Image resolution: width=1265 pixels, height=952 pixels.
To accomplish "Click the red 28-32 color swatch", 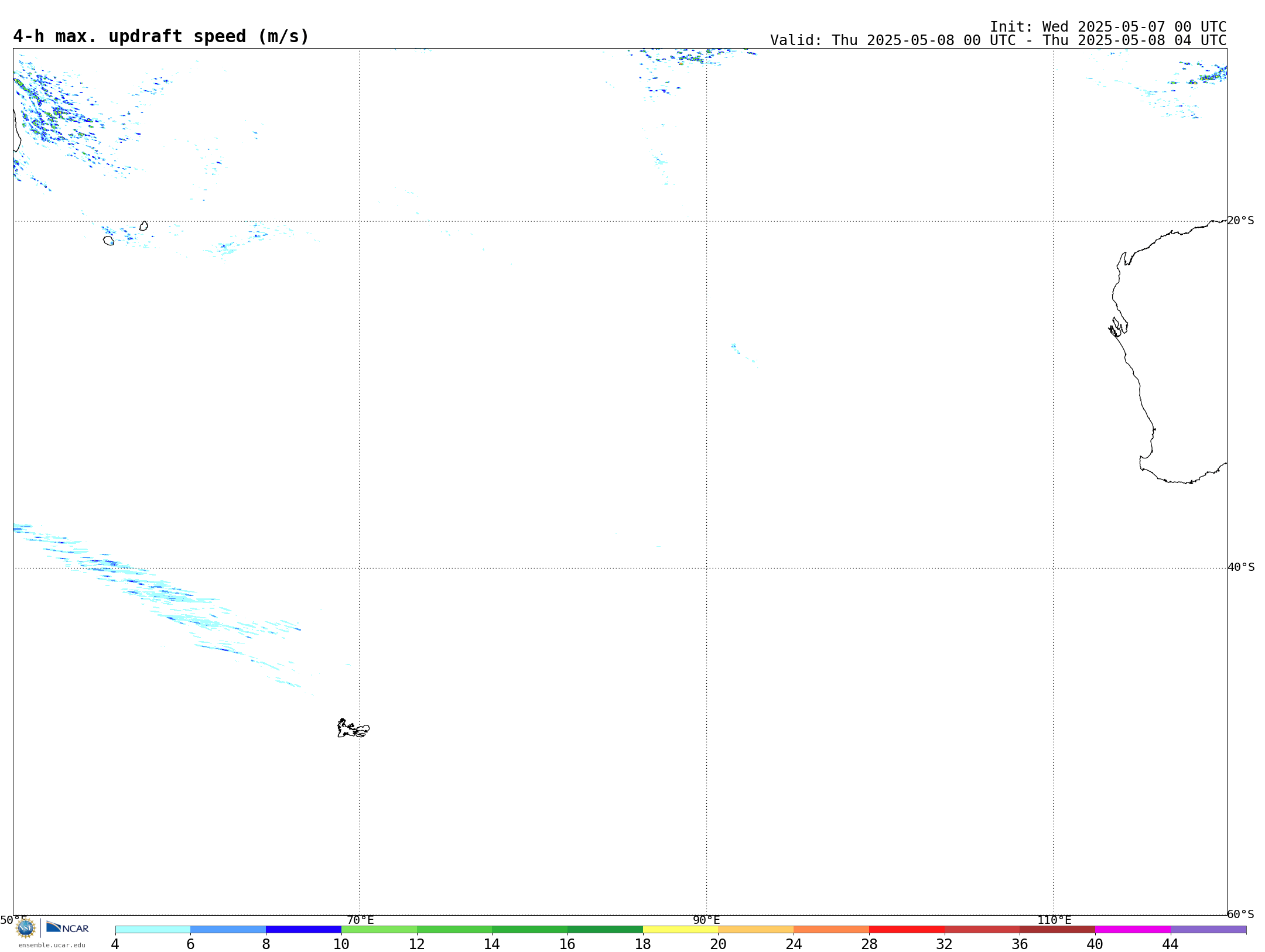I will click(x=907, y=930).
